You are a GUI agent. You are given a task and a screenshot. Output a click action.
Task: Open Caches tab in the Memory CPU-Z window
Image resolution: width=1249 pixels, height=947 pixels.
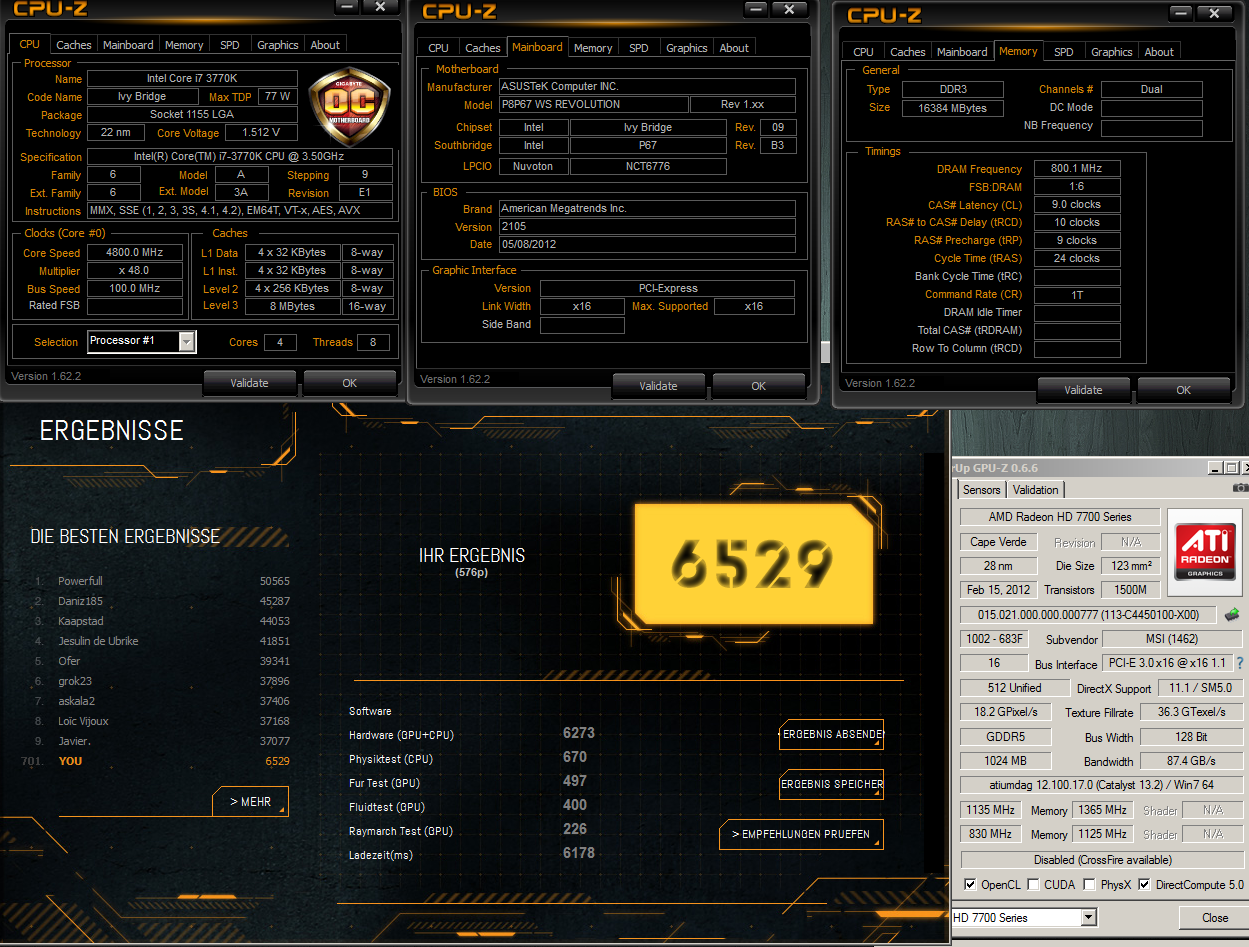coord(908,52)
